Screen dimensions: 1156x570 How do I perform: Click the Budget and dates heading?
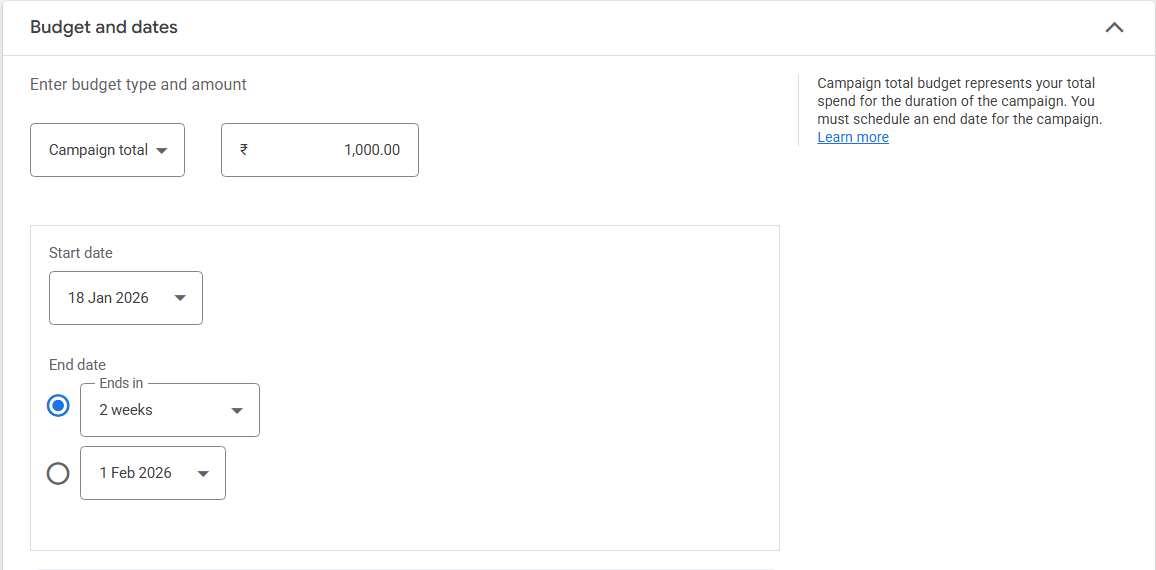pos(104,27)
